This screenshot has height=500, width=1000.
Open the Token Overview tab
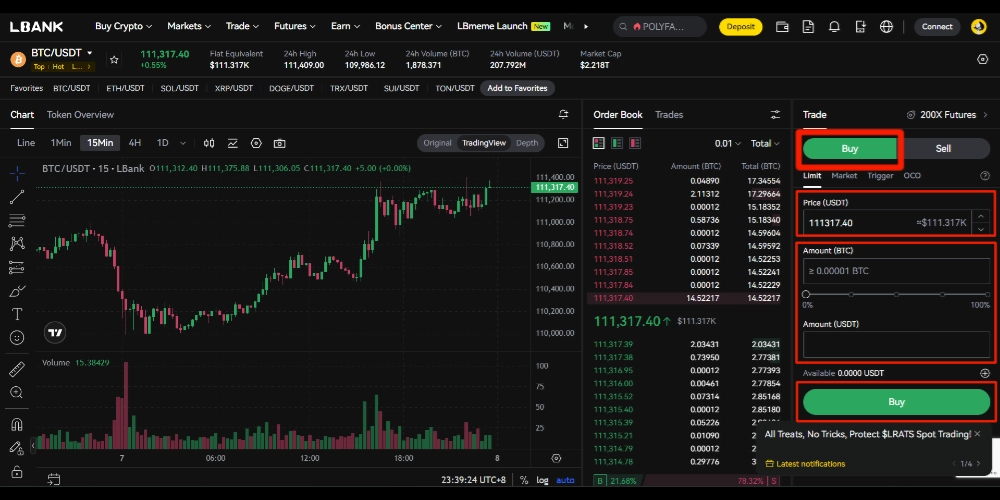pos(80,115)
